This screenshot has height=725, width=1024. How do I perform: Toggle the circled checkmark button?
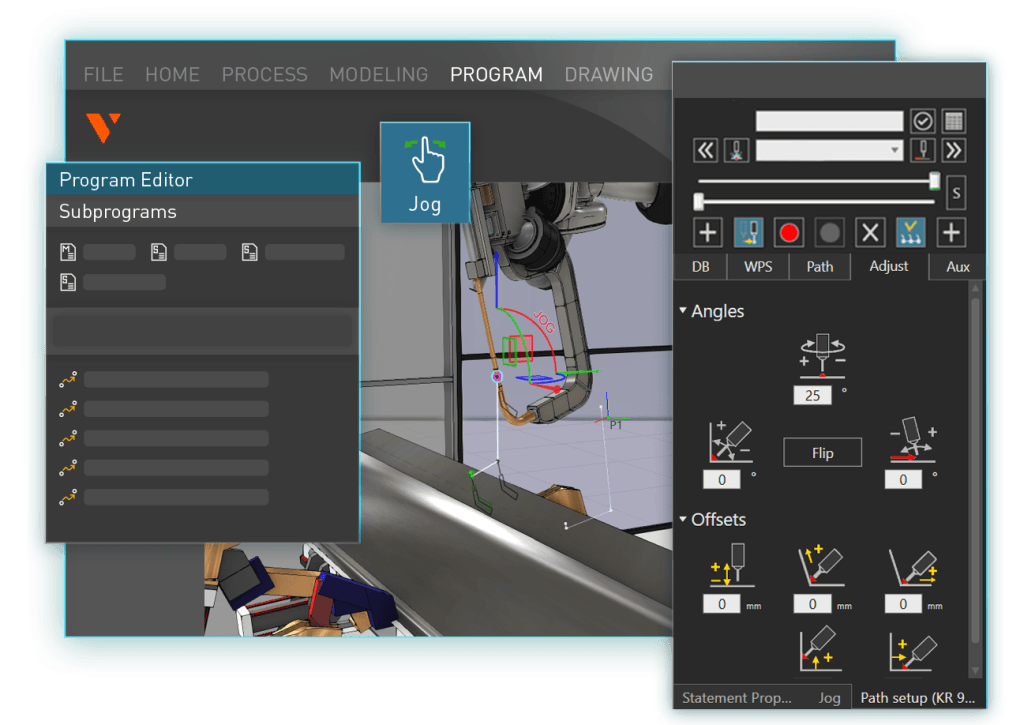click(x=922, y=121)
